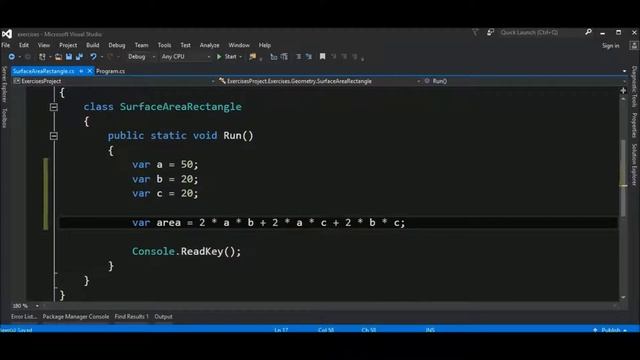Click the split editor handle above scrollbar
Image resolution: width=640 pixels, height=360 pixels.
click(623, 91)
